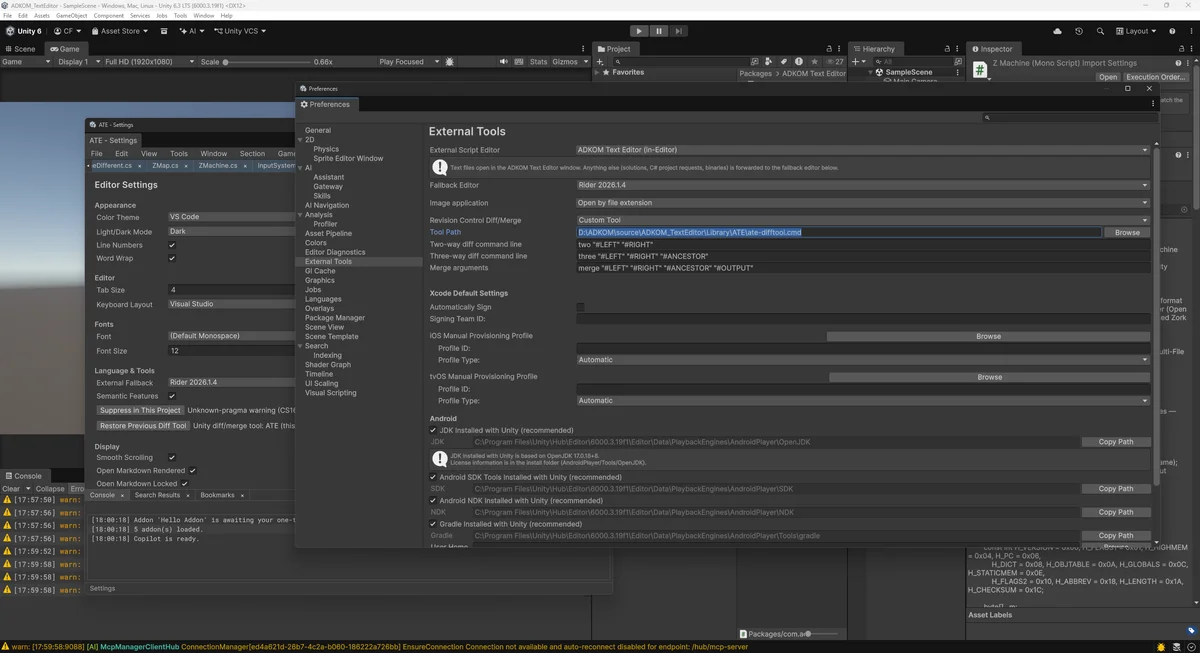Image resolution: width=1200 pixels, height=653 pixels.
Task: Click the Hierarchy panel lock icon
Action: click(948, 49)
